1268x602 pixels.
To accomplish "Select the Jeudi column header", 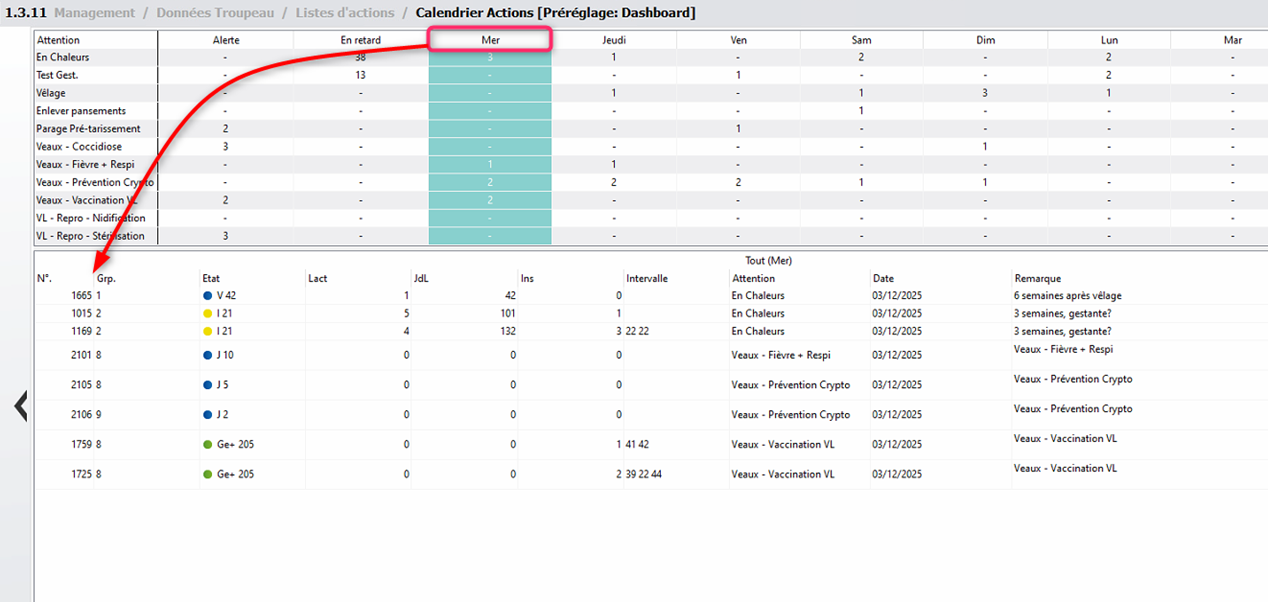I will point(614,40).
